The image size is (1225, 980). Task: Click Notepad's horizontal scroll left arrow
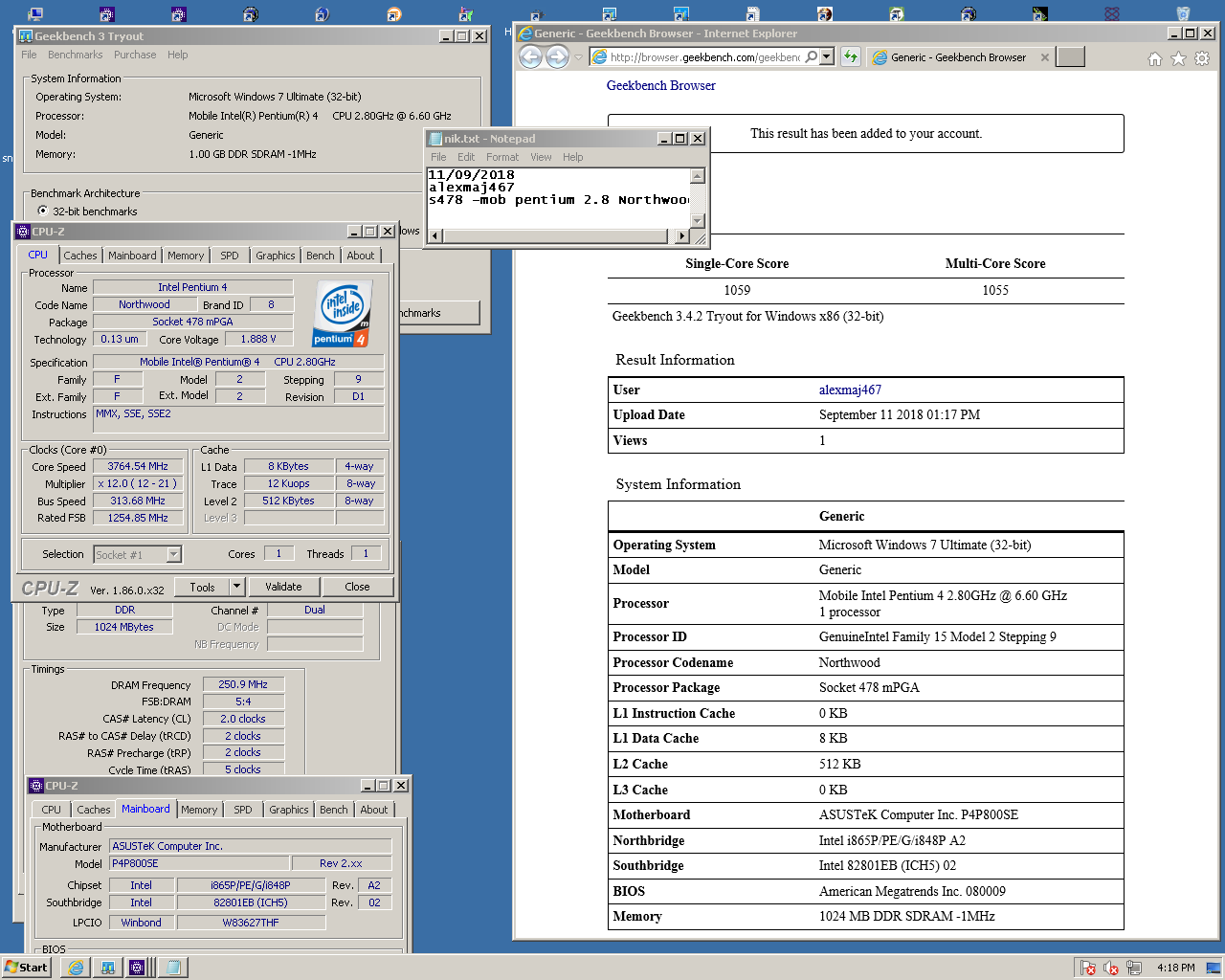coord(434,235)
